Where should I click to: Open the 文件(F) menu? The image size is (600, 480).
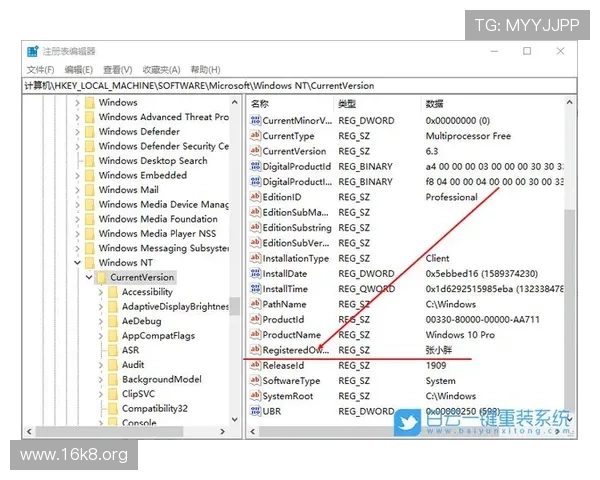click(x=40, y=69)
